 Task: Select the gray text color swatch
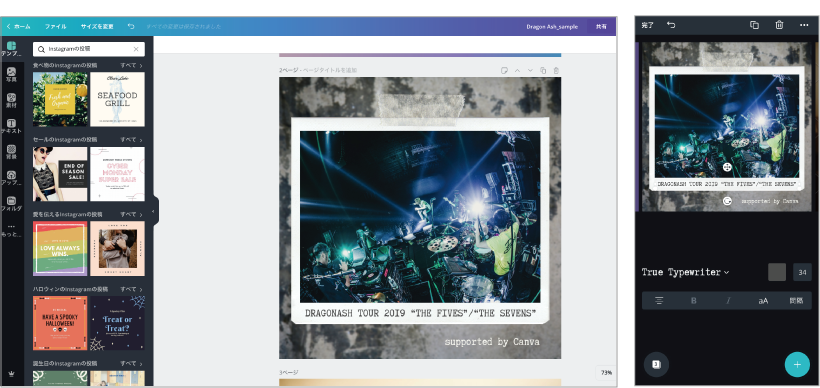pos(777,272)
